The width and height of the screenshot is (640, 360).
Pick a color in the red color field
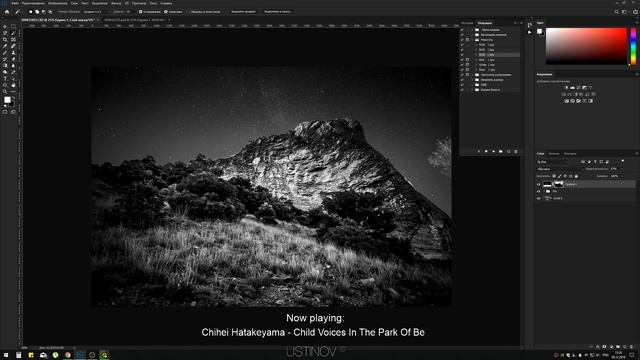pos(586,46)
